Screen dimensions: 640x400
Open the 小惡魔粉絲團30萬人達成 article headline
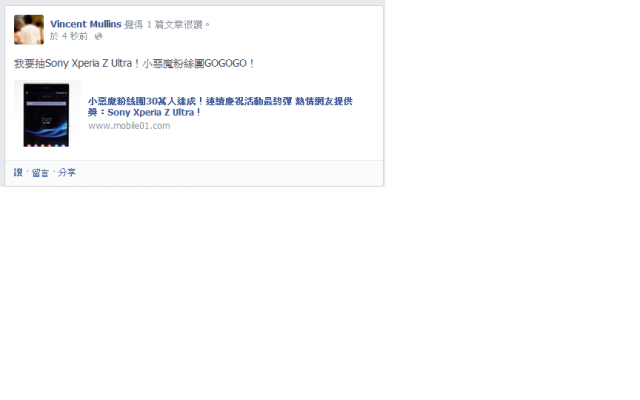click(x=220, y=107)
